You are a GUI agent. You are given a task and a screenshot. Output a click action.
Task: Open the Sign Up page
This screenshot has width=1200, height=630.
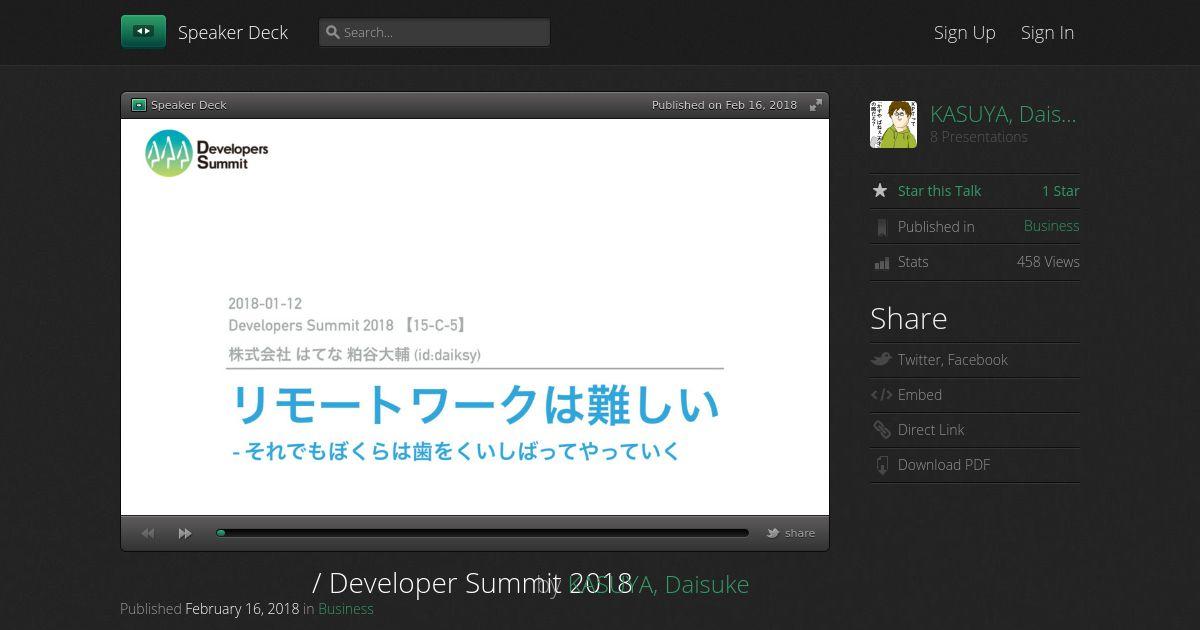(x=965, y=32)
